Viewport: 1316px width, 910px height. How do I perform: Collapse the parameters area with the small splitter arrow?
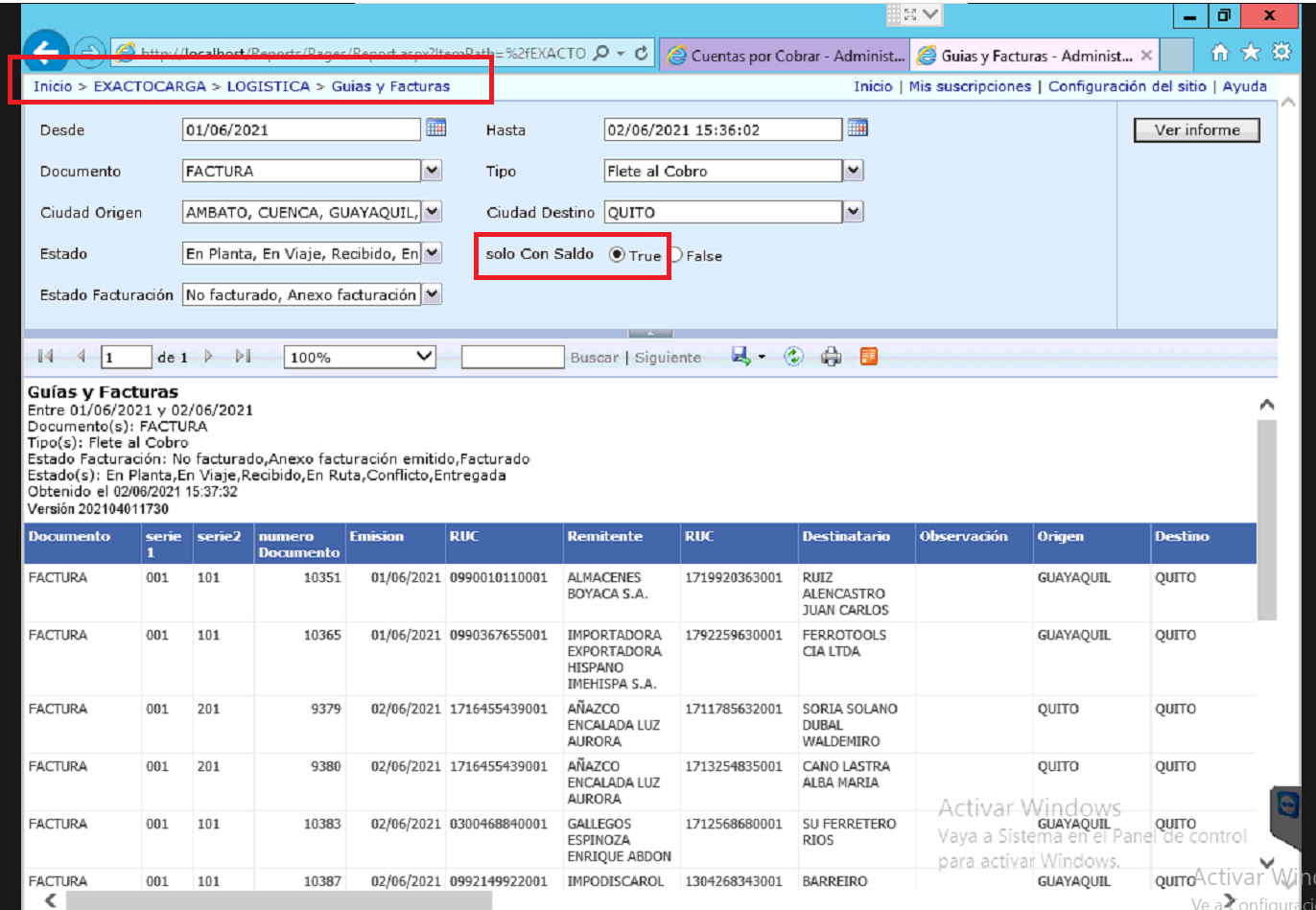pyautogui.click(x=650, y=334)
